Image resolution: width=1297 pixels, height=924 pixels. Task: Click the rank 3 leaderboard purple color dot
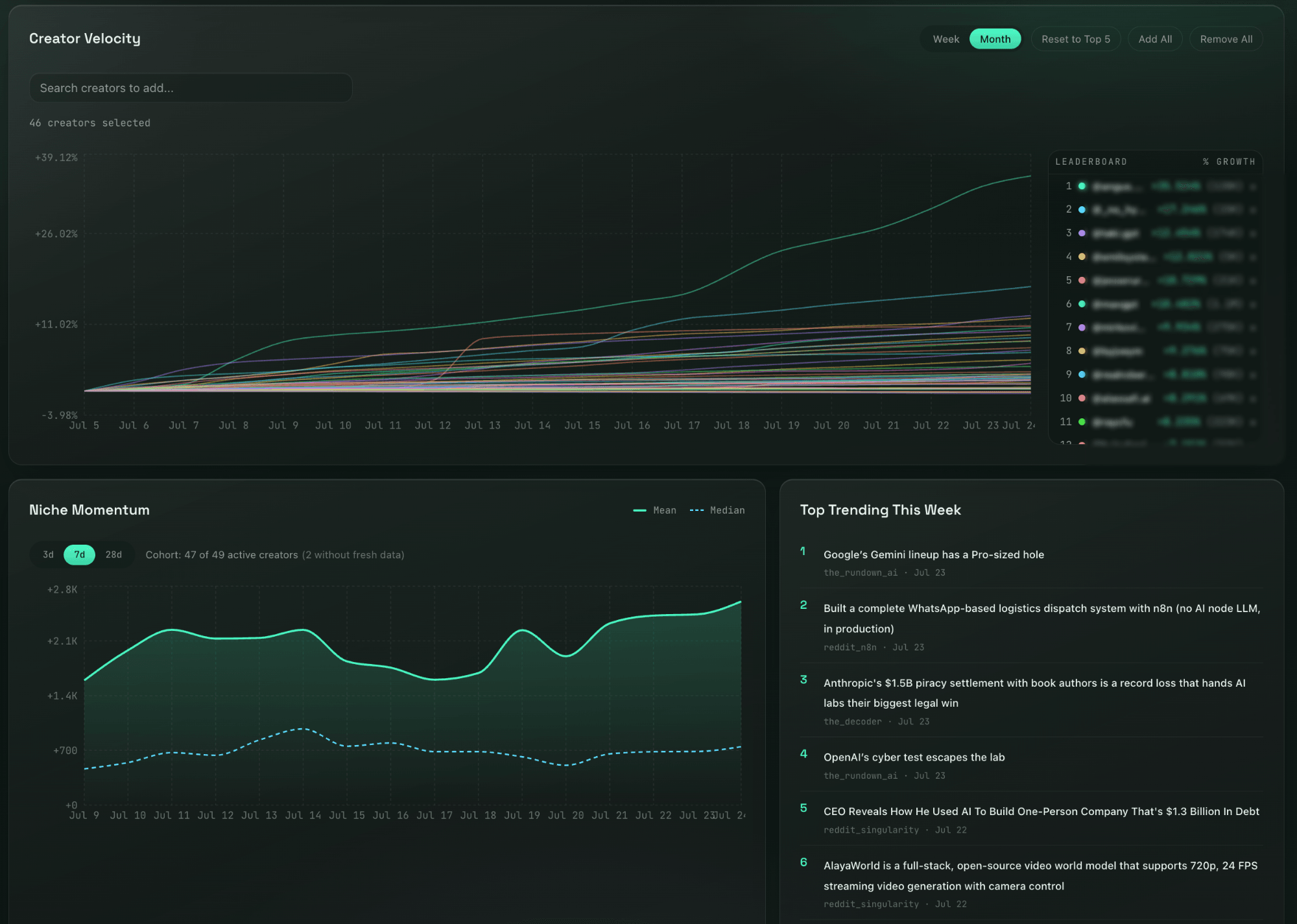(x=1082, y=233)
